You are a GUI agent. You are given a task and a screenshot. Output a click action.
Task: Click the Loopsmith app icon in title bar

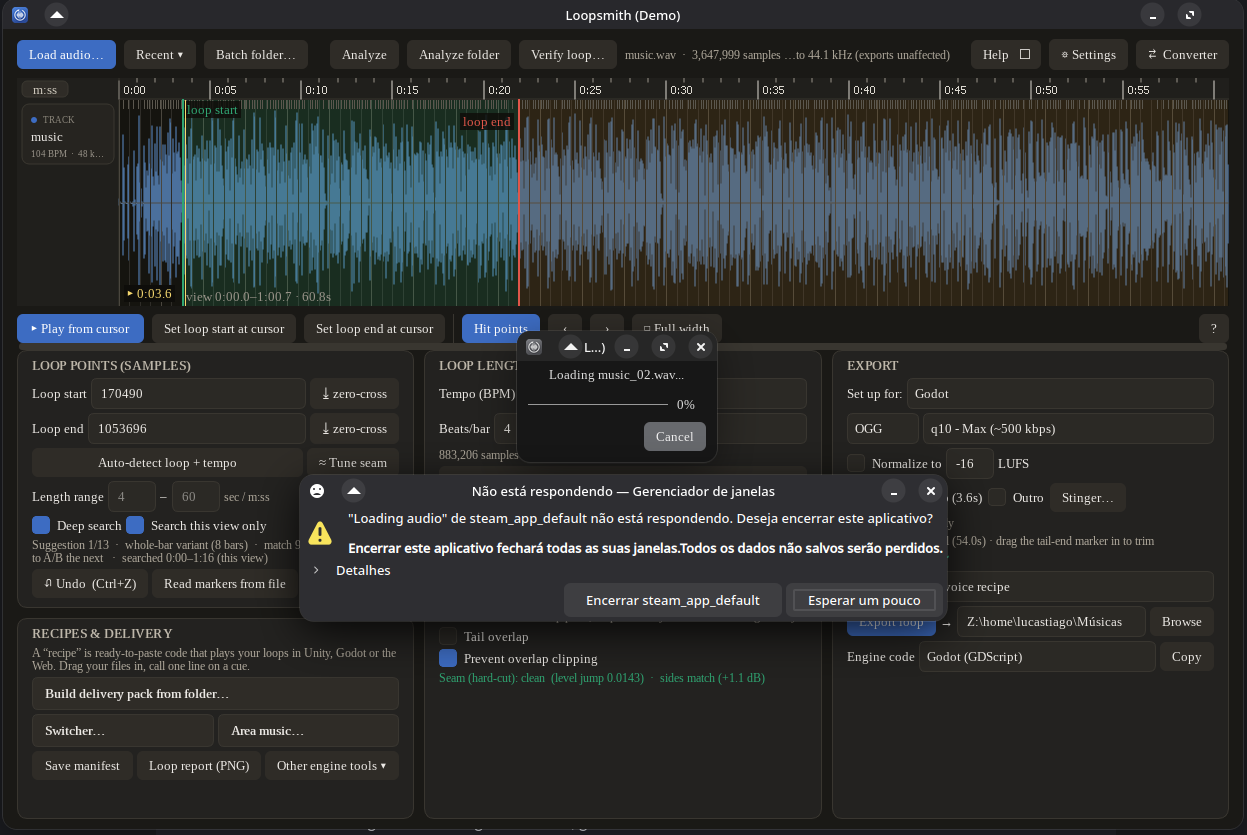(x=20, y=15)
